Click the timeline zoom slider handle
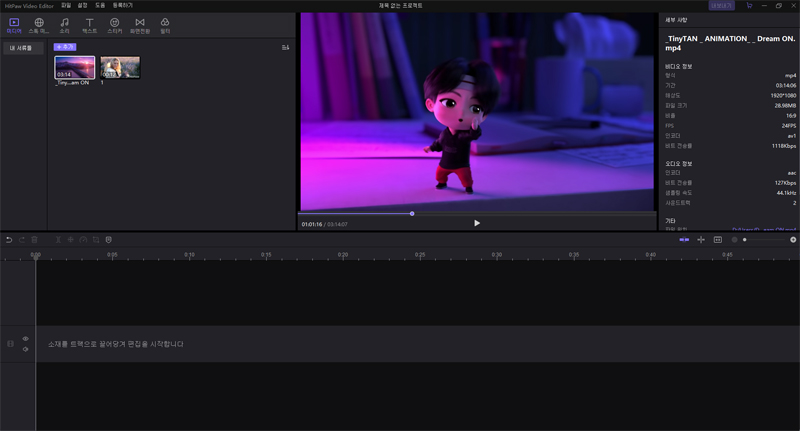800x431 pixels. coord(744,240)
